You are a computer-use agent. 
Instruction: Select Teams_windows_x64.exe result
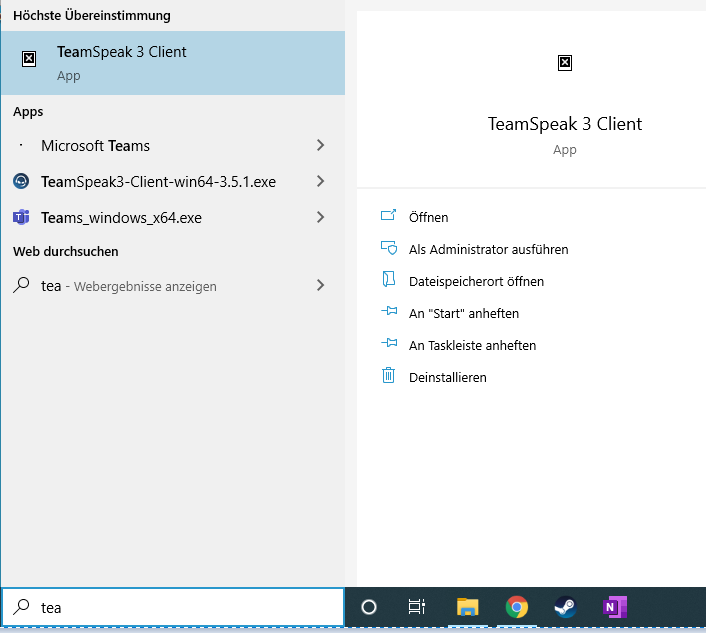tap(173, 217)
